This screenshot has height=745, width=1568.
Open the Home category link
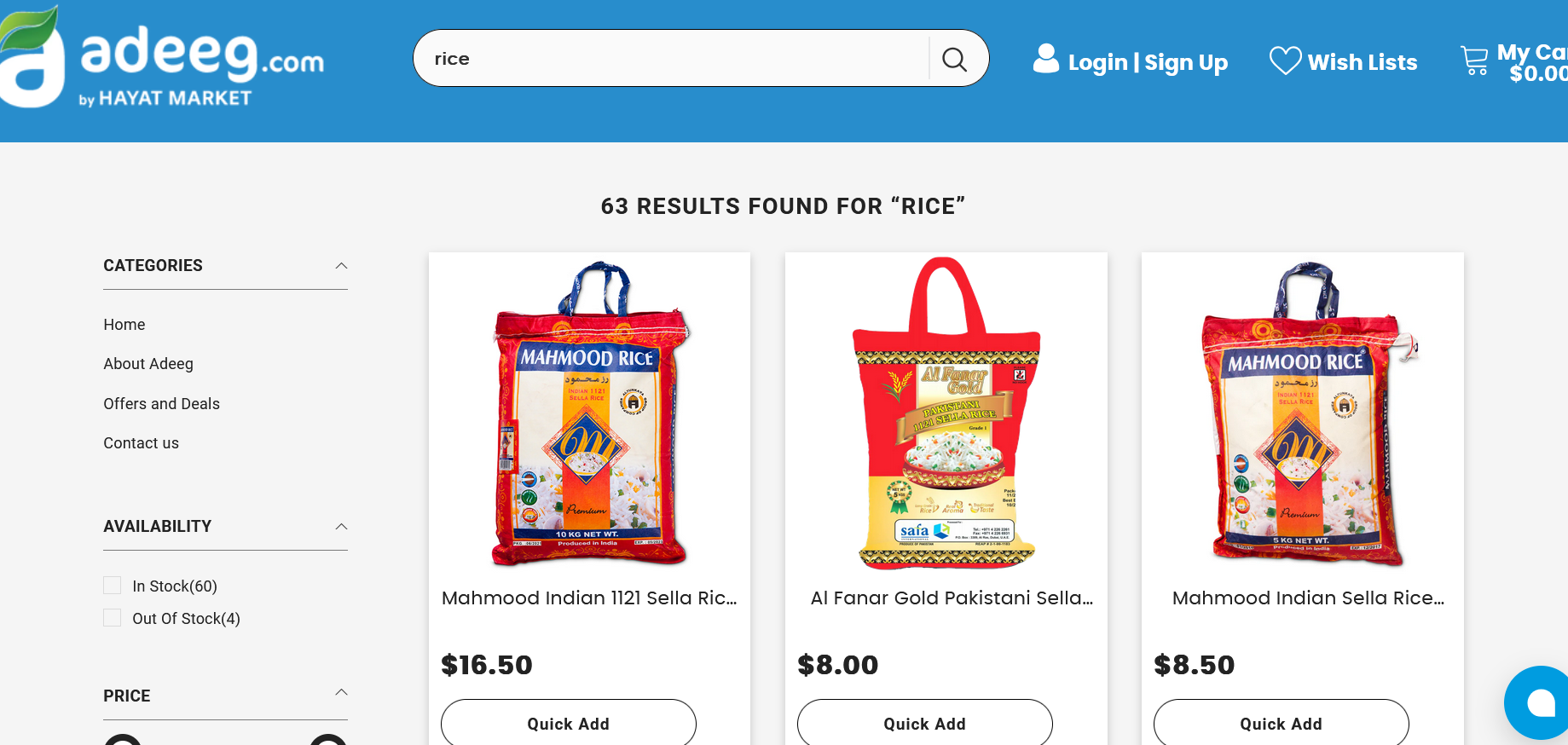124,325
